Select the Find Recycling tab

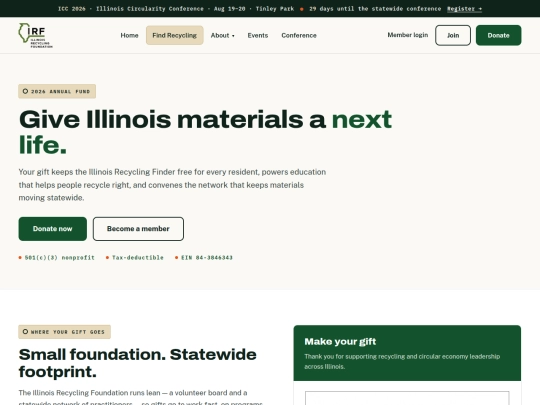[x=175, y=35]
